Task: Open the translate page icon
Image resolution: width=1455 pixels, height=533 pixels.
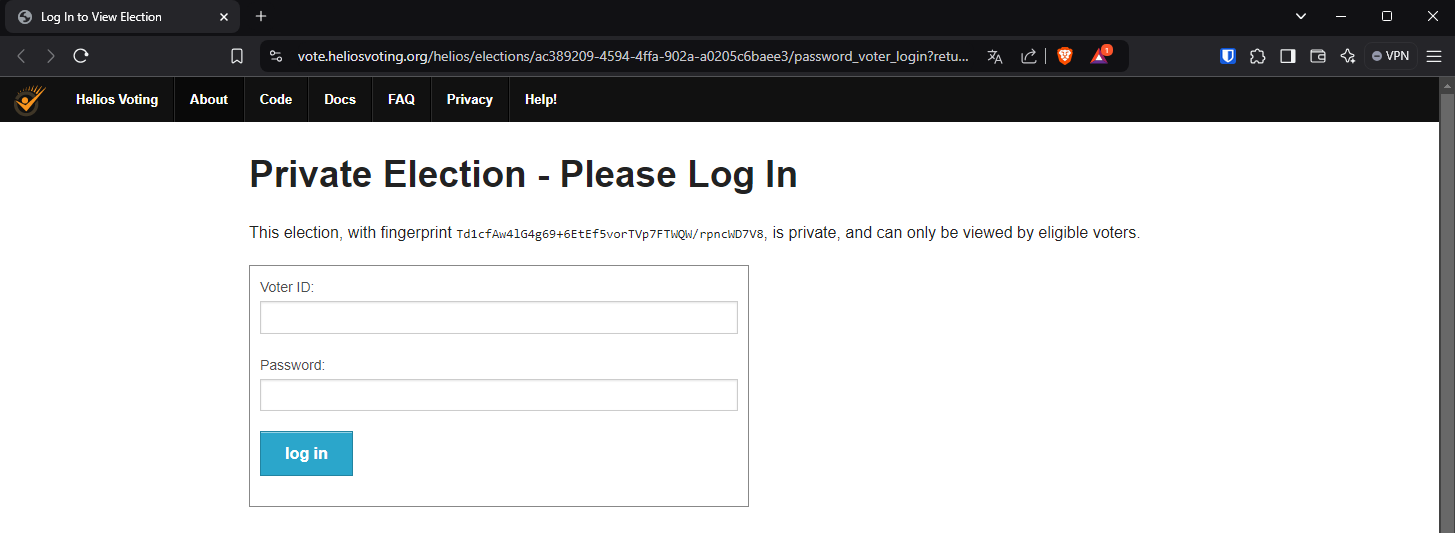Action: (x=994, y=56)
